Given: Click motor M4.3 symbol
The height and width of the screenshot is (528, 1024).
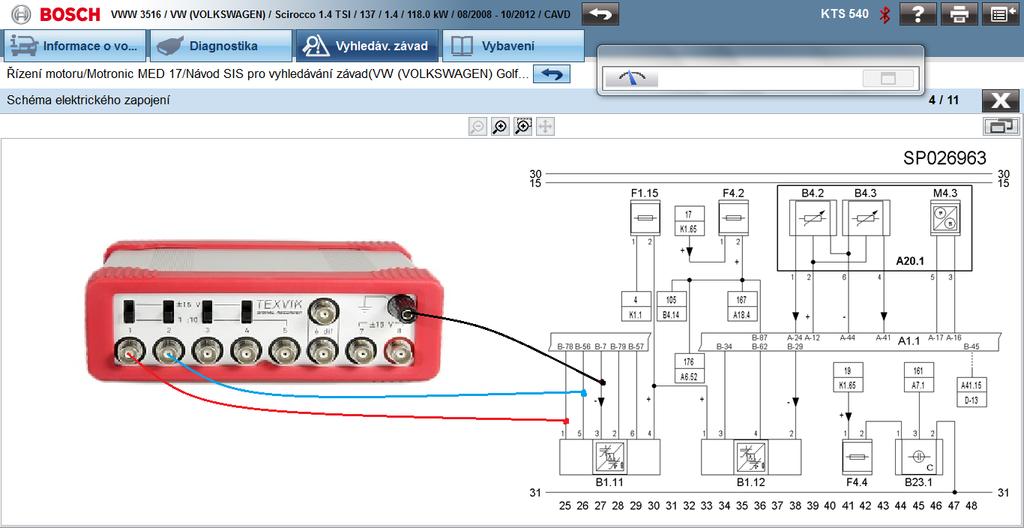Looking at the screenshot, I should (944, 218).
